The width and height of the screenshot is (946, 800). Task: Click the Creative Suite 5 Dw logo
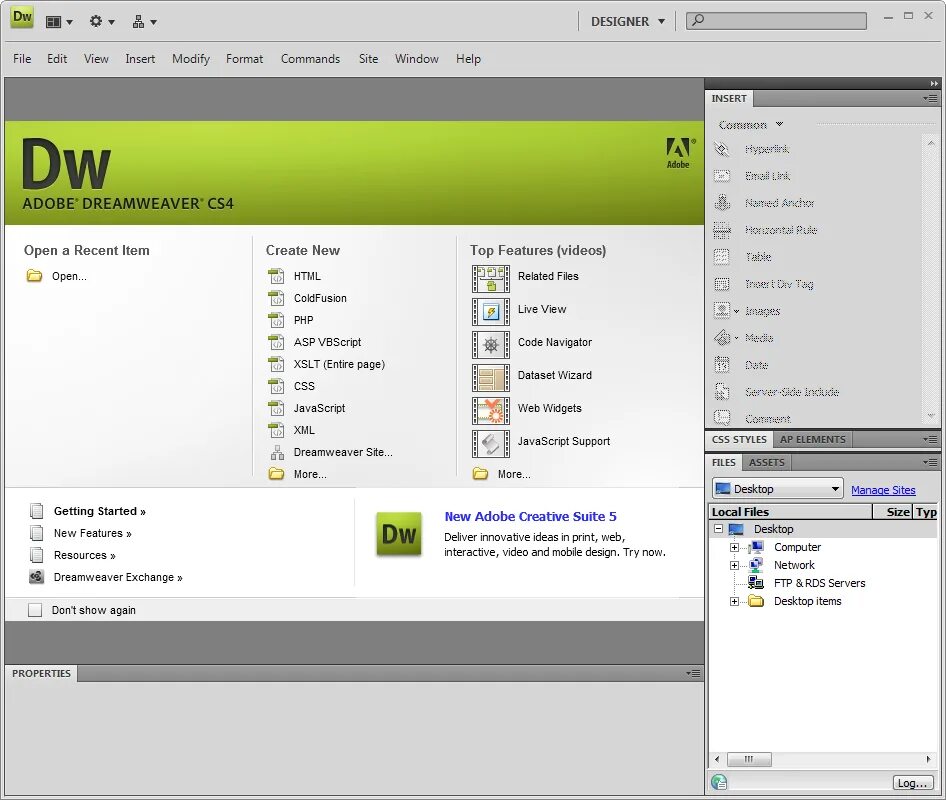coord(399,534)
